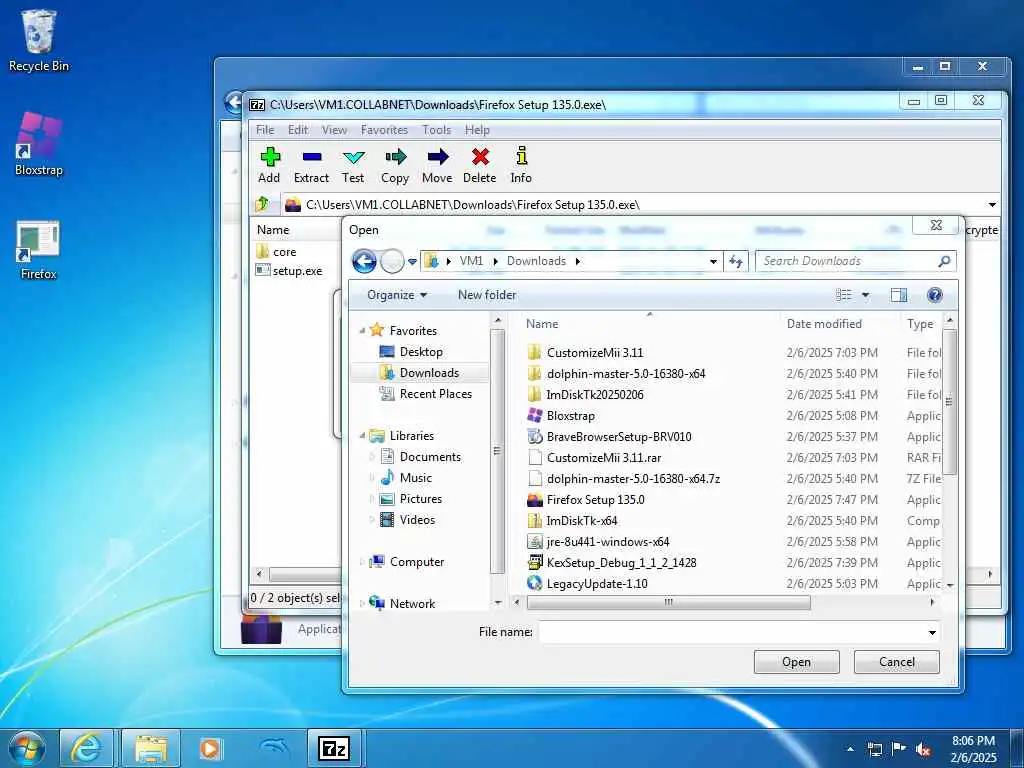Select the Bloxstrap desktop shortcut

coord(39,144)
